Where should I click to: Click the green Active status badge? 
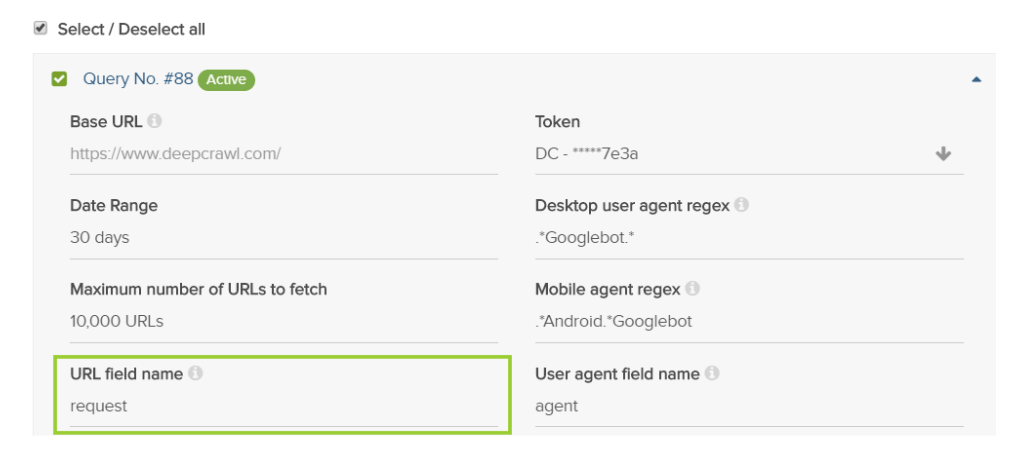coord(226,79)
